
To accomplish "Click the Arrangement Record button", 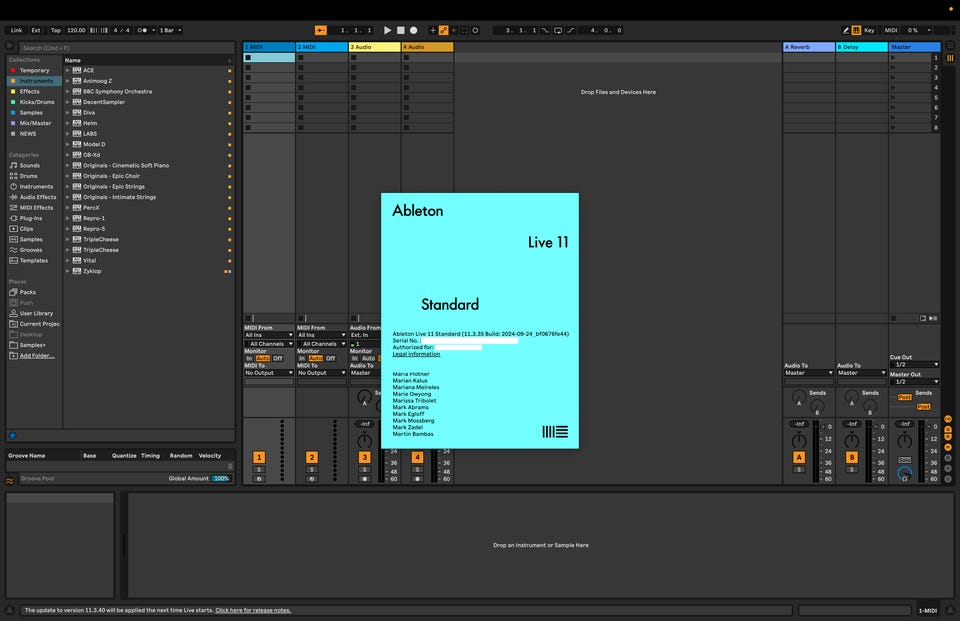I will (413, 31).
